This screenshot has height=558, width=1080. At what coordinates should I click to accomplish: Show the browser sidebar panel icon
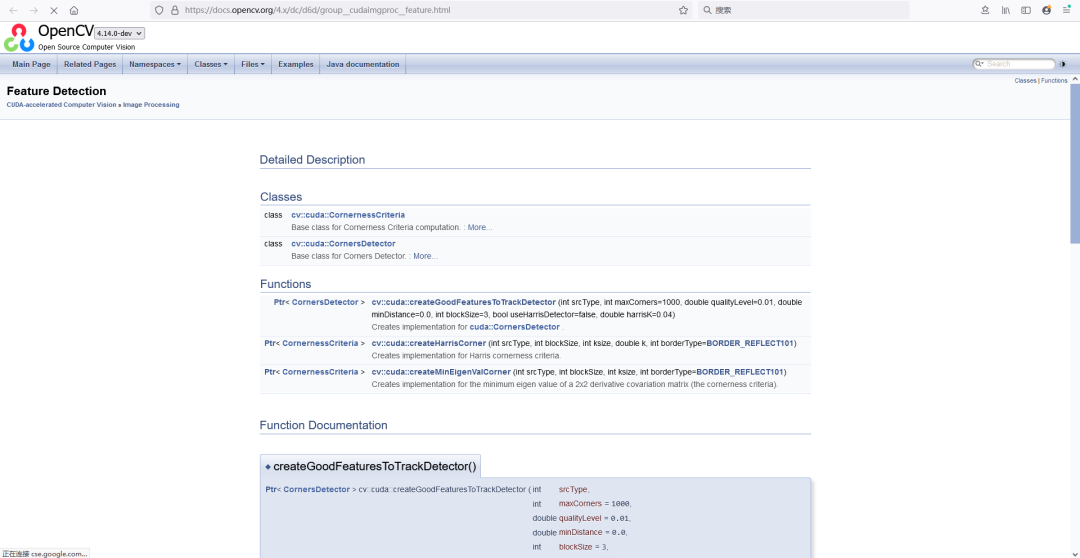(x=1026, y=10)
